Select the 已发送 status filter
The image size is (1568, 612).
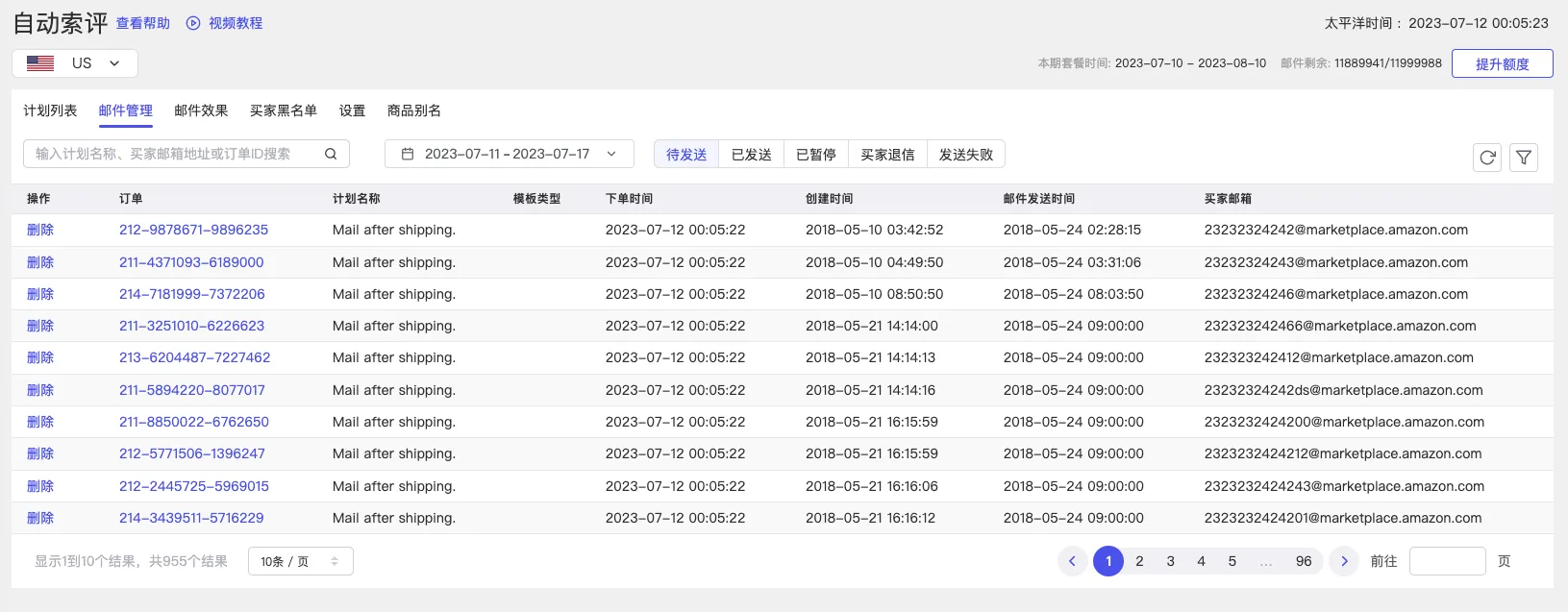[x=752, y=155]
